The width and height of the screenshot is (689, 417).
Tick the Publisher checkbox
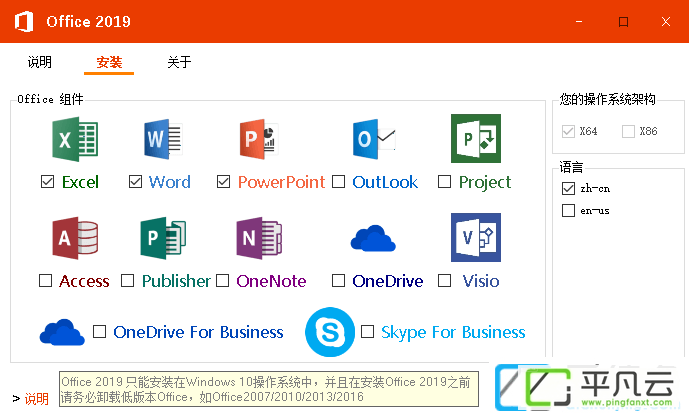[x=127, y=280]
